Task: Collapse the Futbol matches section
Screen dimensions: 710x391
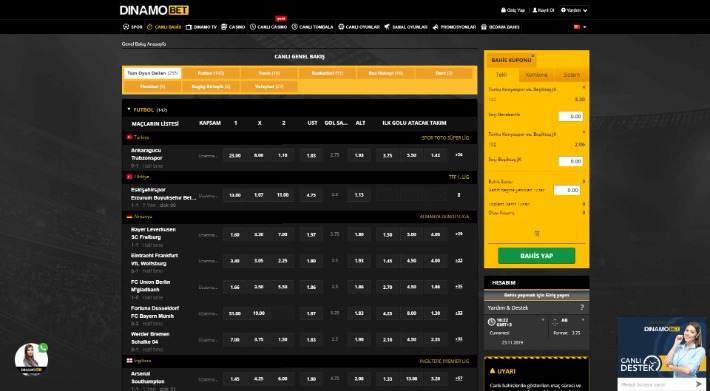Action: 129,110
